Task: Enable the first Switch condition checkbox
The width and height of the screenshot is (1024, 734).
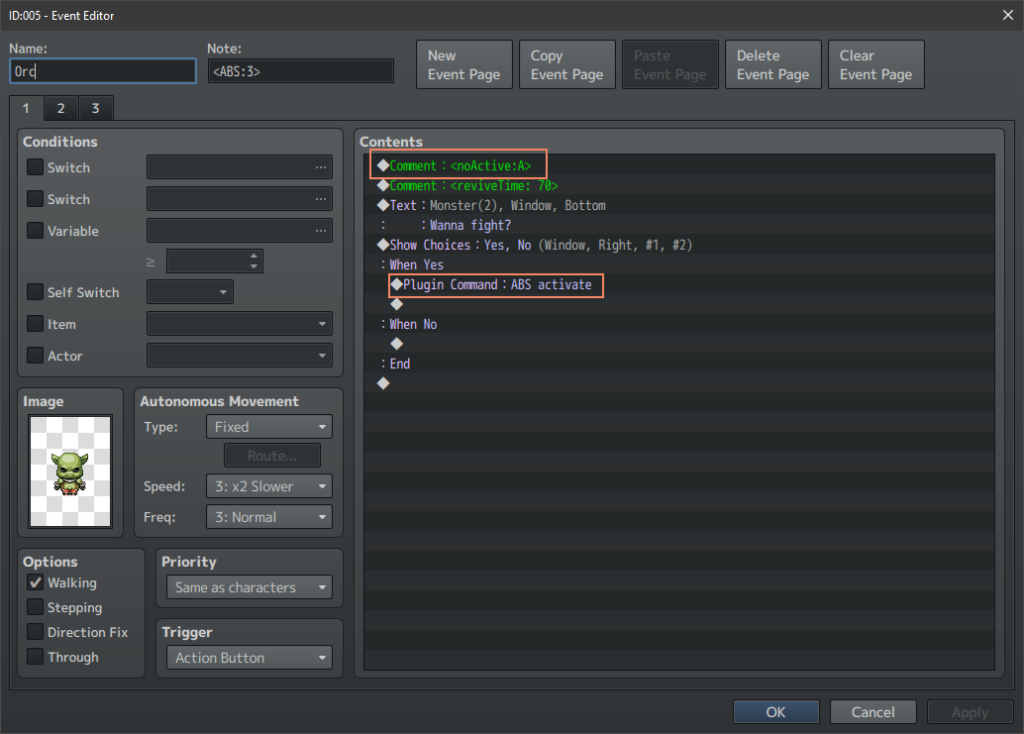Action: pos(35,167)
